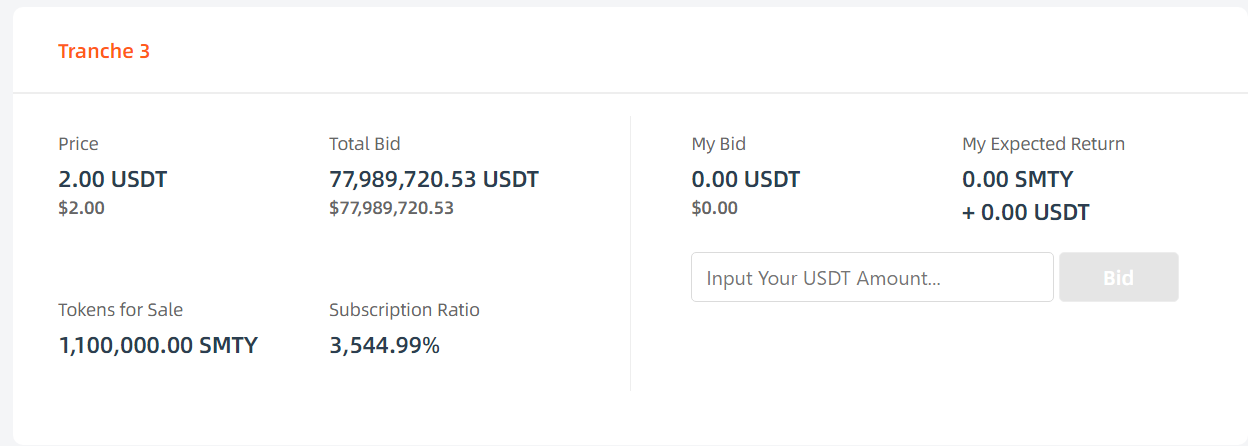1248x446 pixels.
Task: Click the $2.00 price in dollars
Action: tap(81, 208)
